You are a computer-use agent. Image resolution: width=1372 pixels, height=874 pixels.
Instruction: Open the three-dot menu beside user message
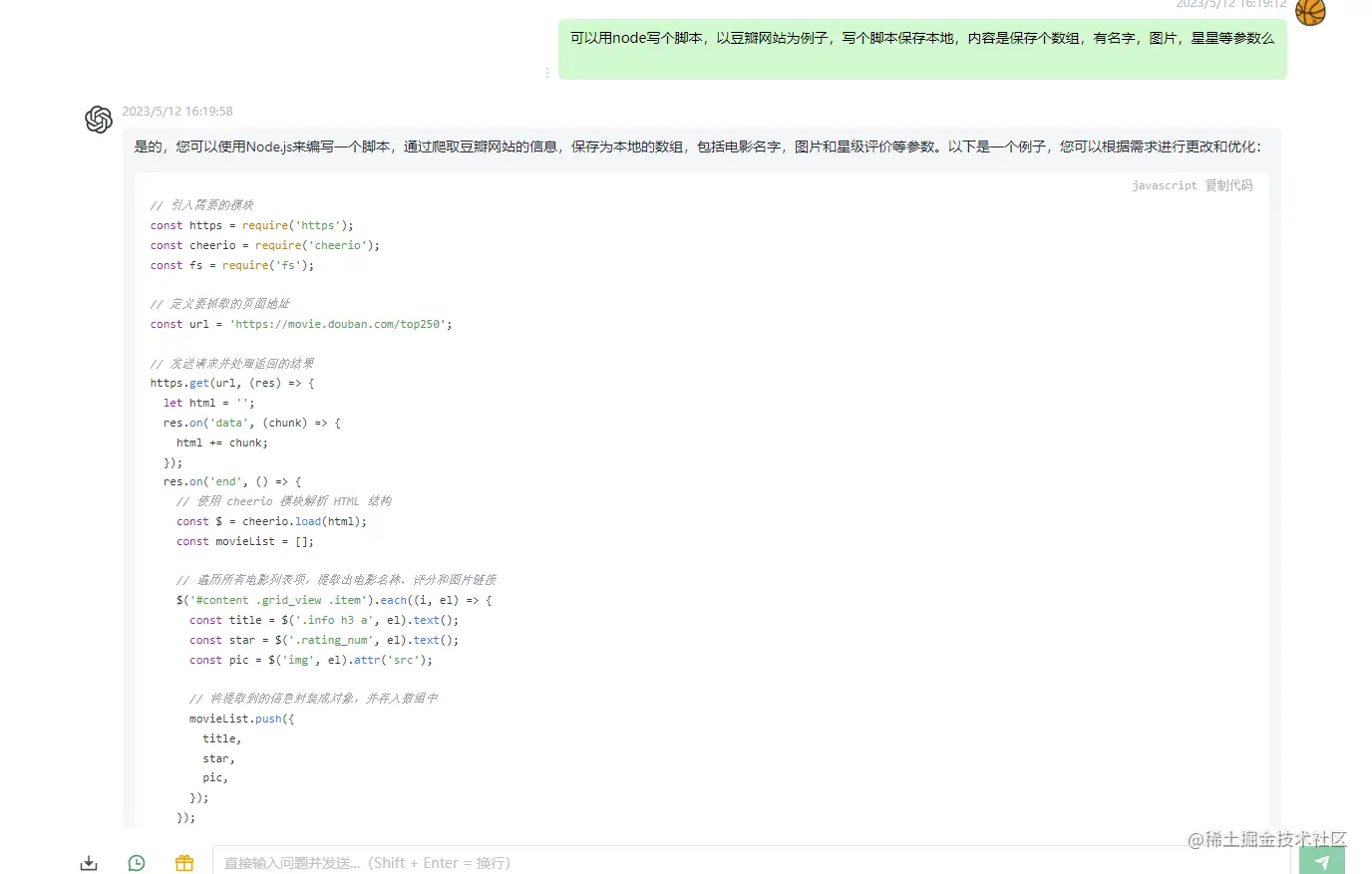547,73
